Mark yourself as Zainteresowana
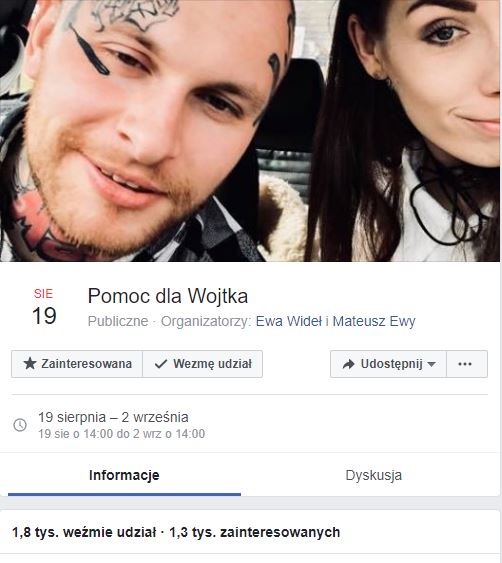 coord(77,364)
